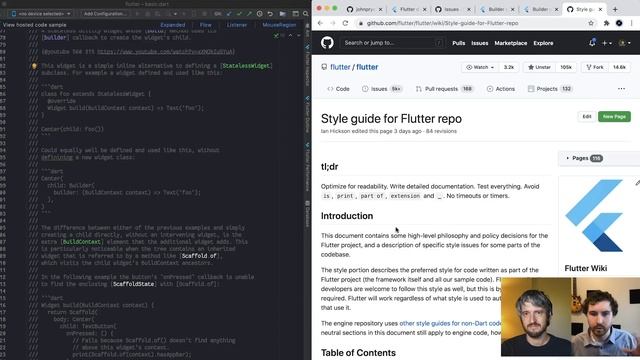Image resolution: width=640 pixels, height=360 pixels.
Task: Open the Pull requests tab
Action: coord(444,89)
